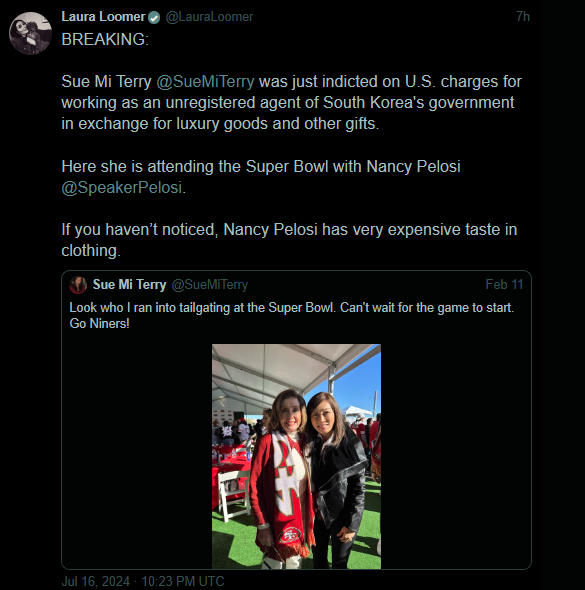Open the @SueMiTerry handle in quoted tweet
This screenshot has width=585, height=590.
tap(210, 285)
